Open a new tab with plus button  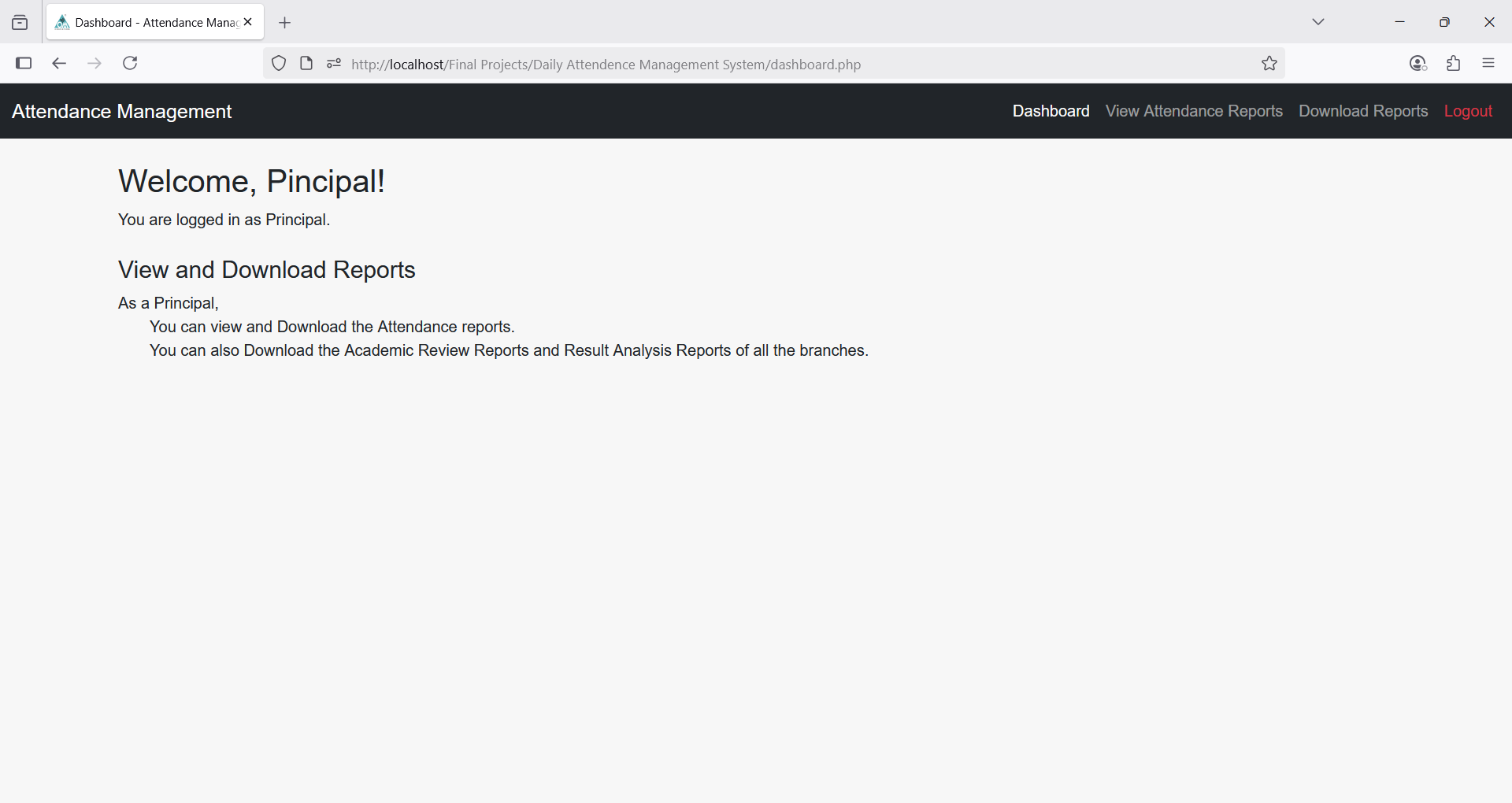click(285, 23)
